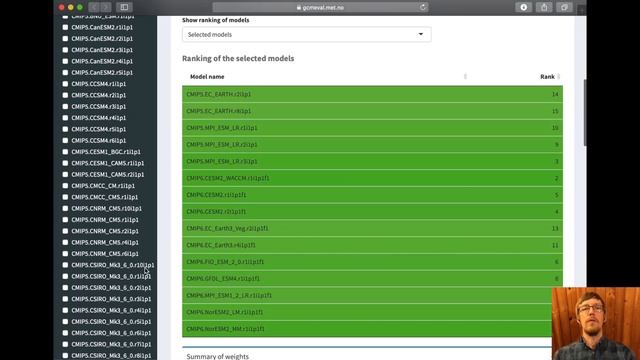640x360 pixels.
Task: Show all Safari tabs overview
Action: pyautogui.click(x=564, y=7)
